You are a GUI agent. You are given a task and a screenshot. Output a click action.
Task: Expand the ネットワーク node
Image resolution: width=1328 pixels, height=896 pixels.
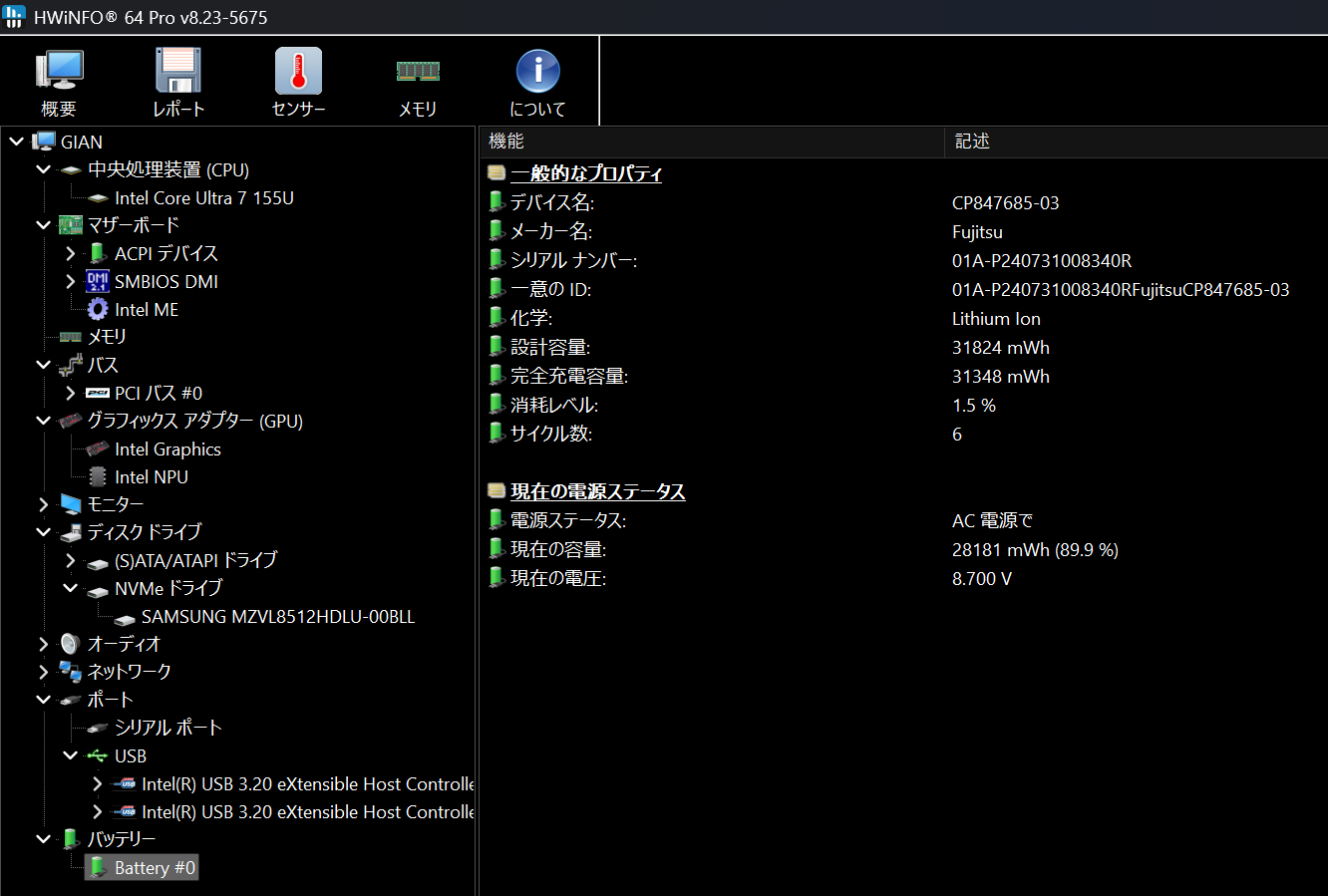[x=44, y=672]
